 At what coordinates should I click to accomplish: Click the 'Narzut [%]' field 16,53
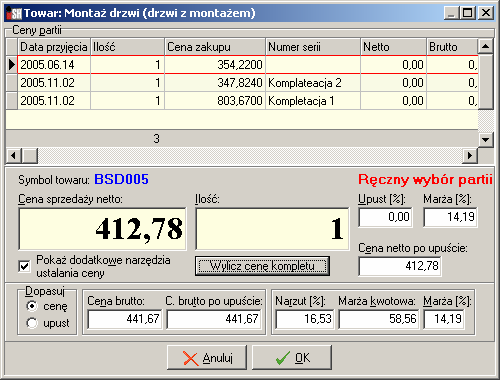pyautogui.click(x=305, y=319)
